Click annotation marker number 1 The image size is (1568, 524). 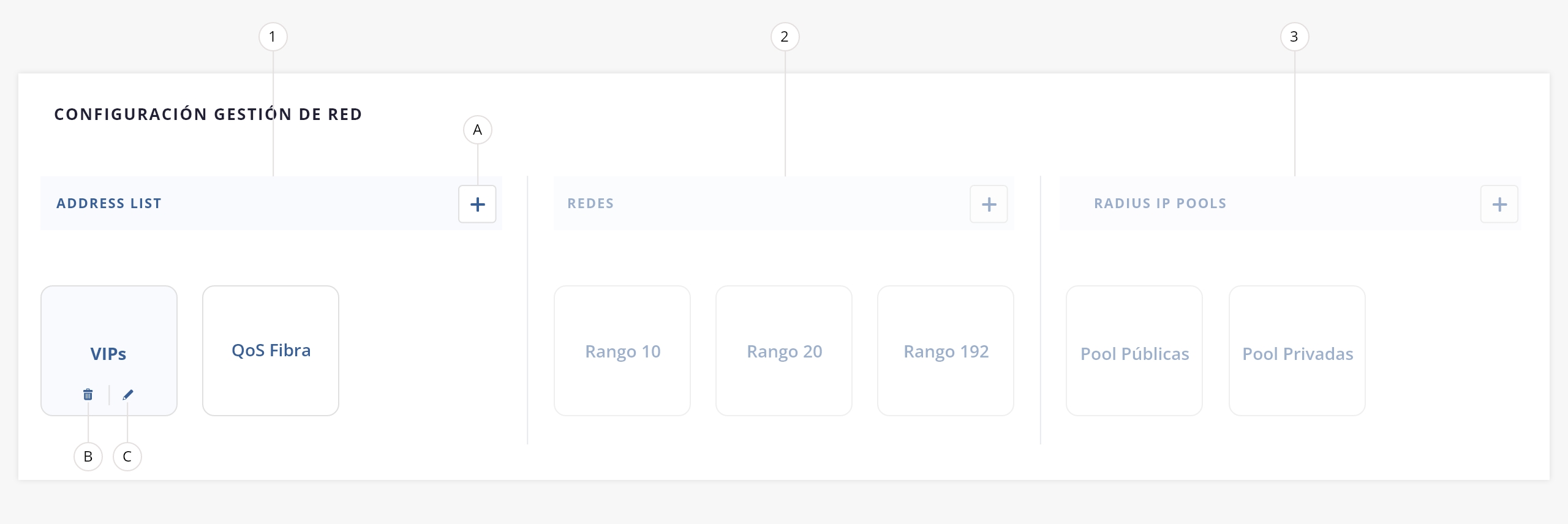coord(273,37)
